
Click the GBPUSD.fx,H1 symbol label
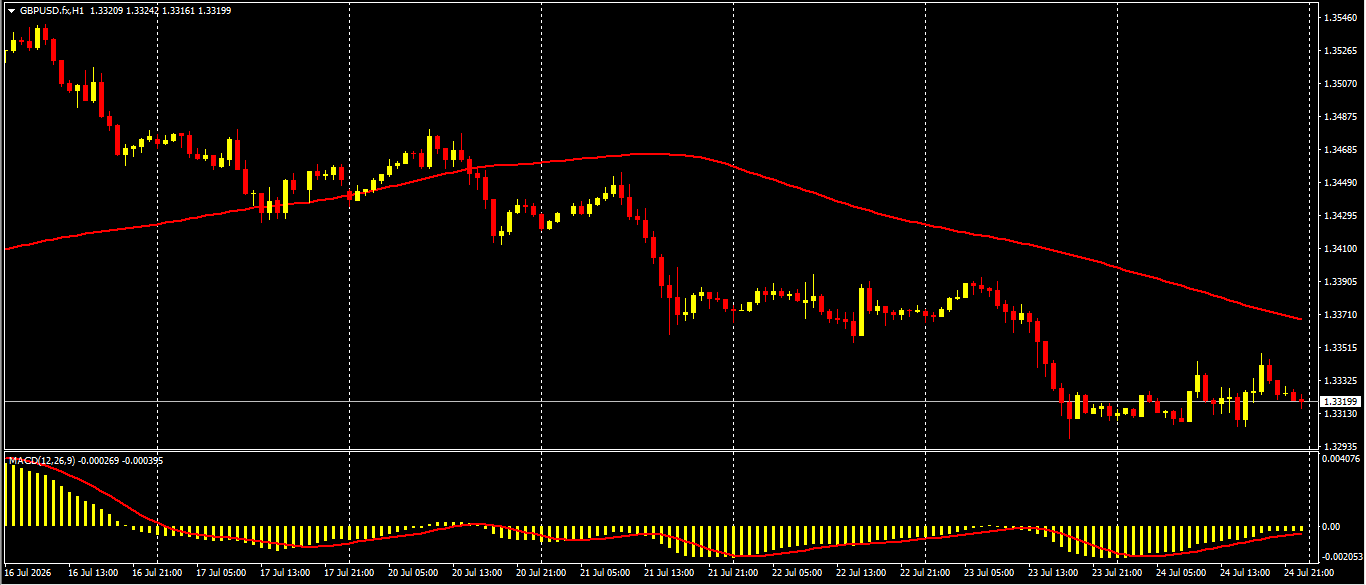point(51,10)
